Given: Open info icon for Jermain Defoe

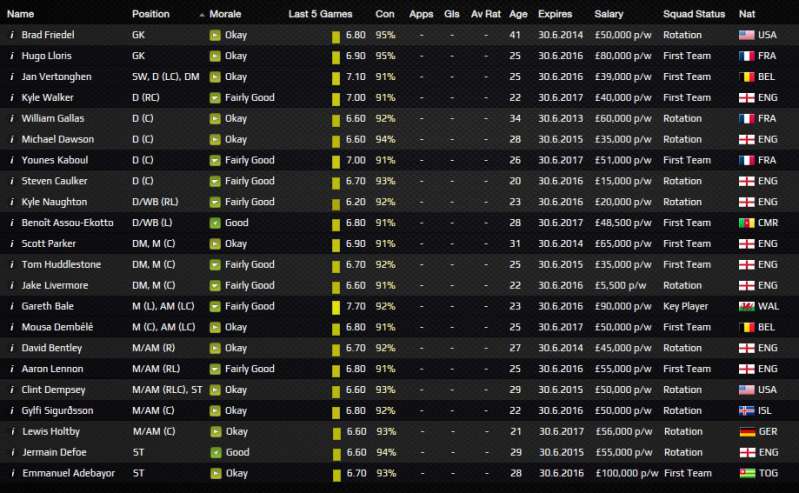Looking at the screenshot, I should (13, 453).
